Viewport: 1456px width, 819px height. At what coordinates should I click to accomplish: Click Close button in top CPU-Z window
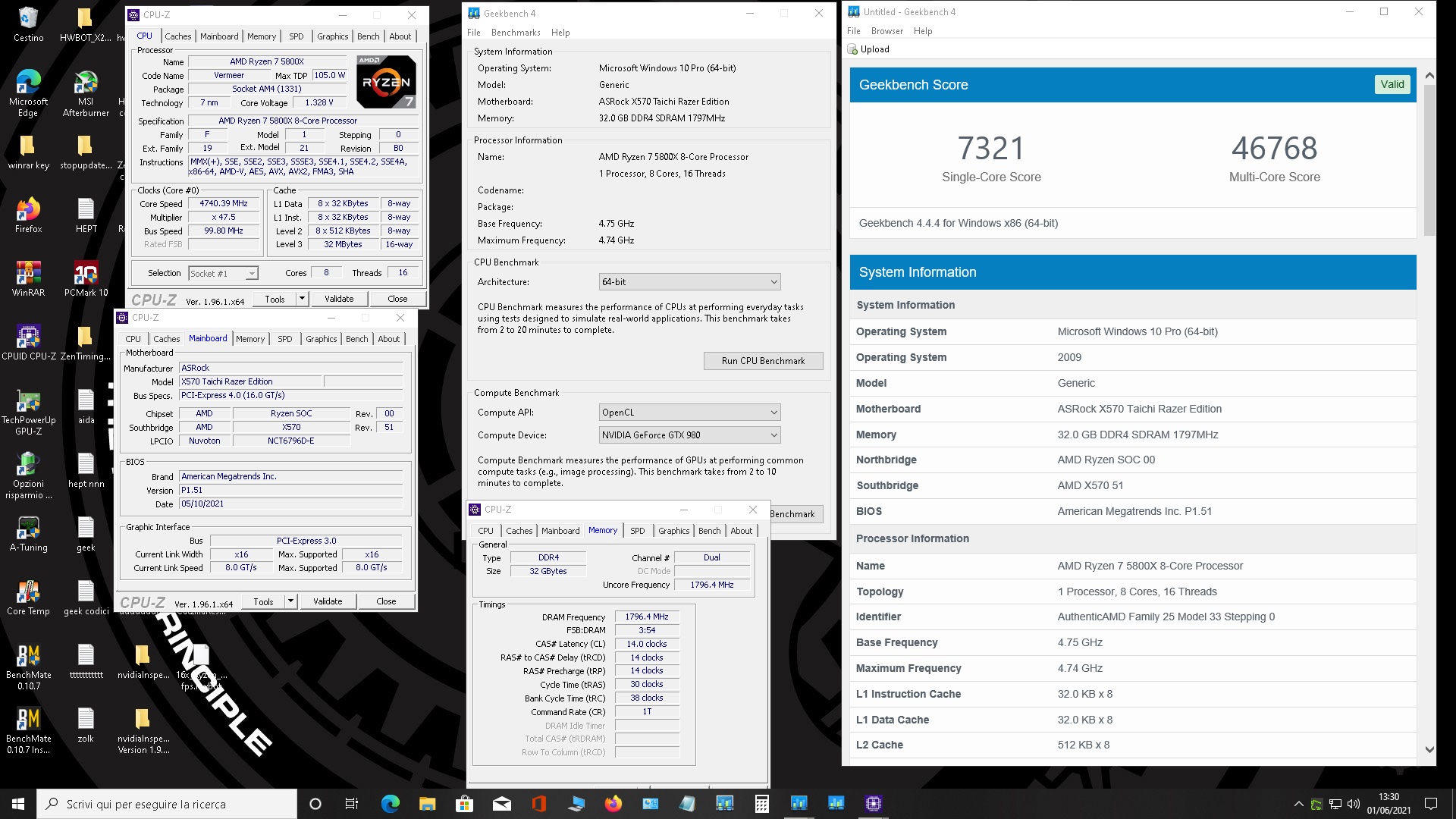[397, 299]
